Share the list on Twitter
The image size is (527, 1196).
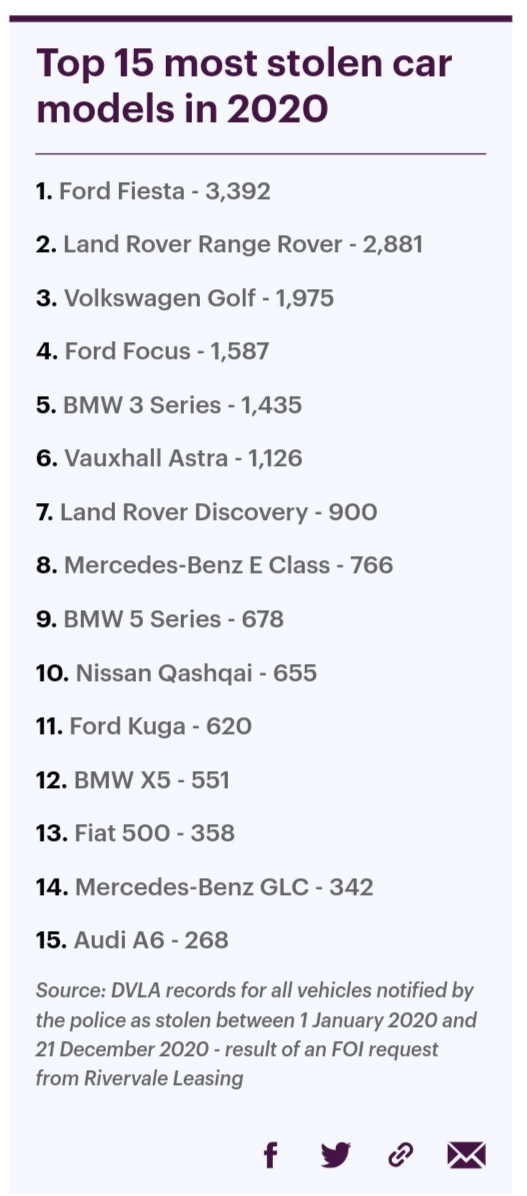[336, 1155]
